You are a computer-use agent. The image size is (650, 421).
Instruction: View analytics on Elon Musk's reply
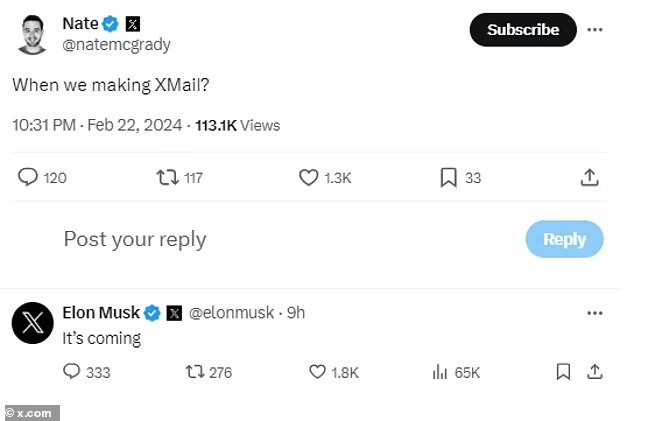pyautogui.click(x=439, y=372)
